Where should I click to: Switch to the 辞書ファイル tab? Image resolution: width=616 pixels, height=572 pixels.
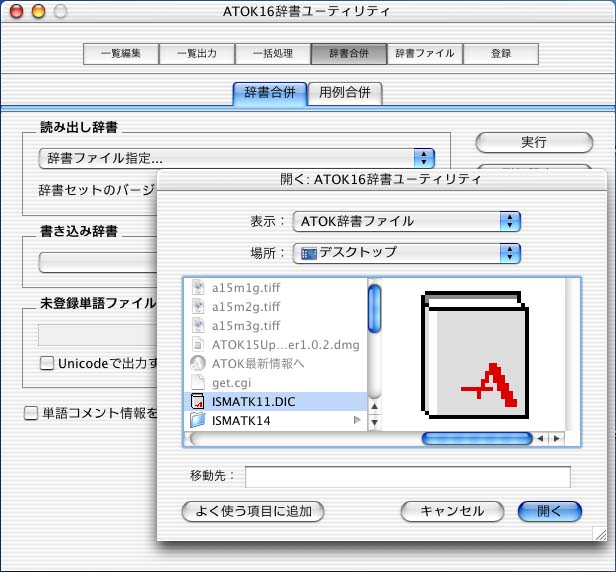pos(425,54)
